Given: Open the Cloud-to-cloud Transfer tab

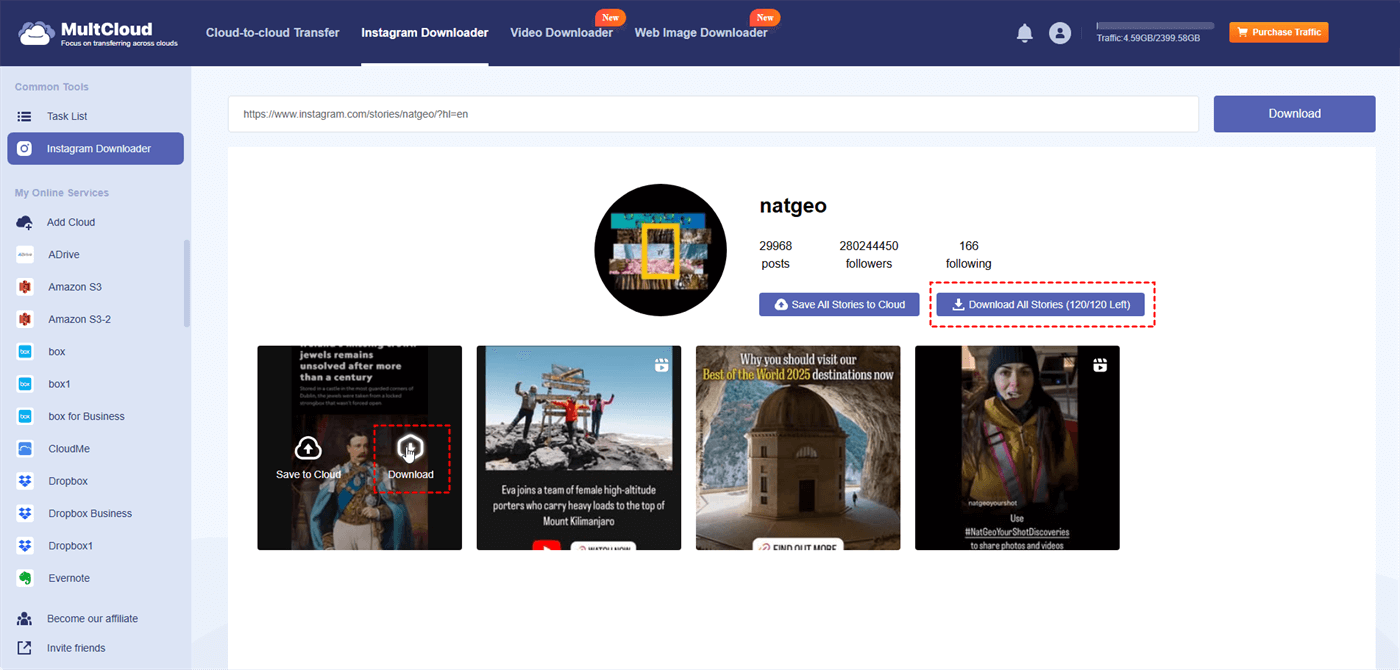Looking at the screenshot, I should coord(272,33).
